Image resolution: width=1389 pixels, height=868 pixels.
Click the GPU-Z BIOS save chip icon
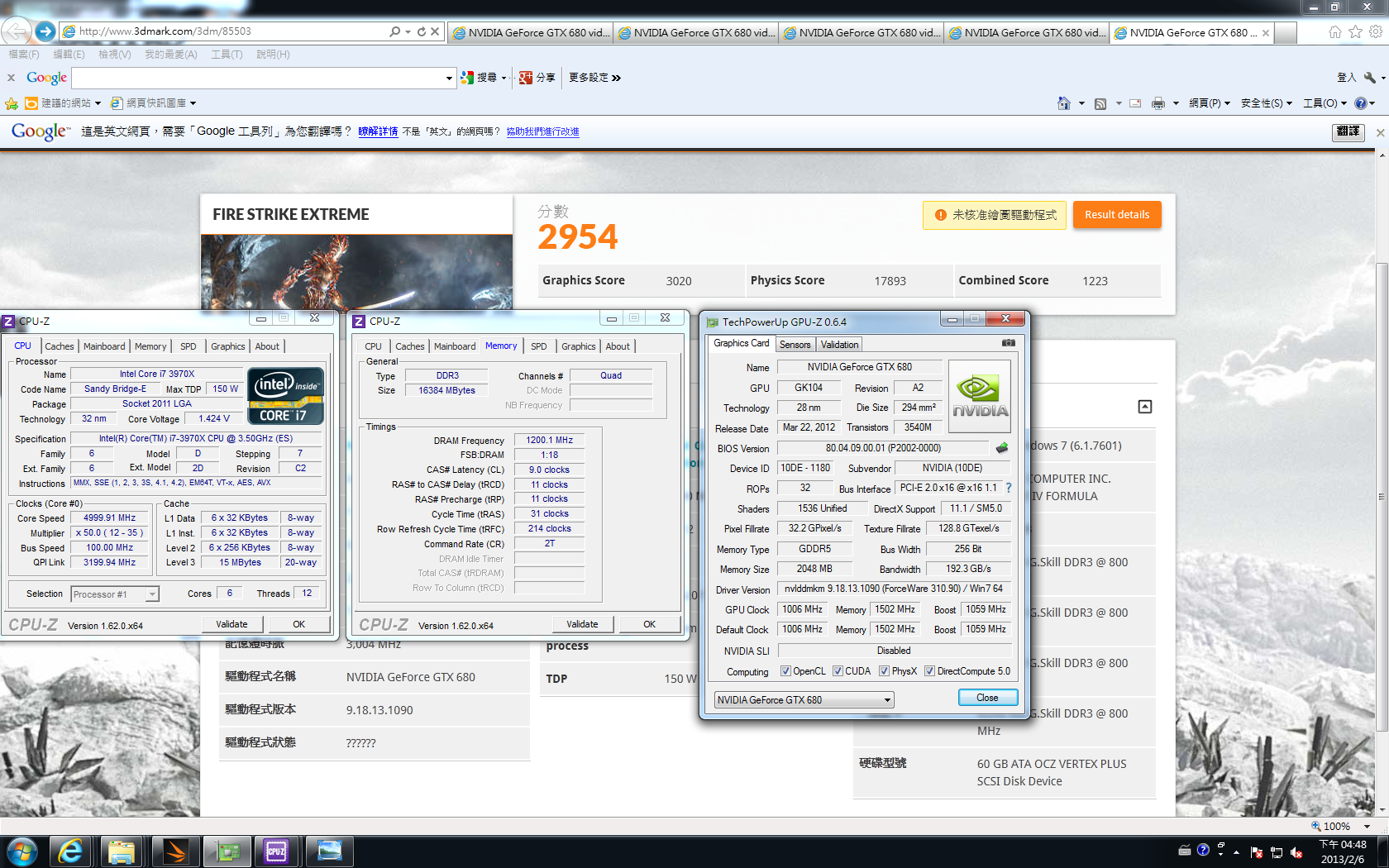[x=1002, y=448]
